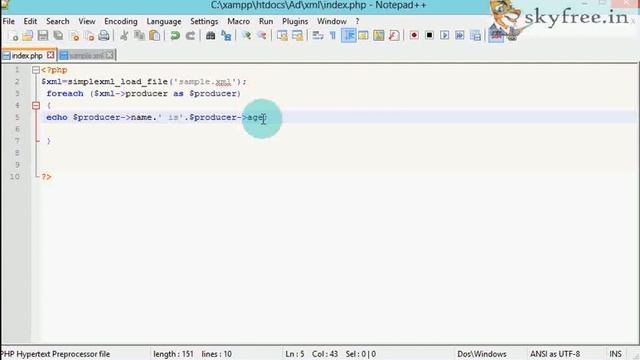This screenshot has width=640, height=360.
Task: Click 'ANSI as UTF-8' encoding status field
Action: click(x=555, y=354)
